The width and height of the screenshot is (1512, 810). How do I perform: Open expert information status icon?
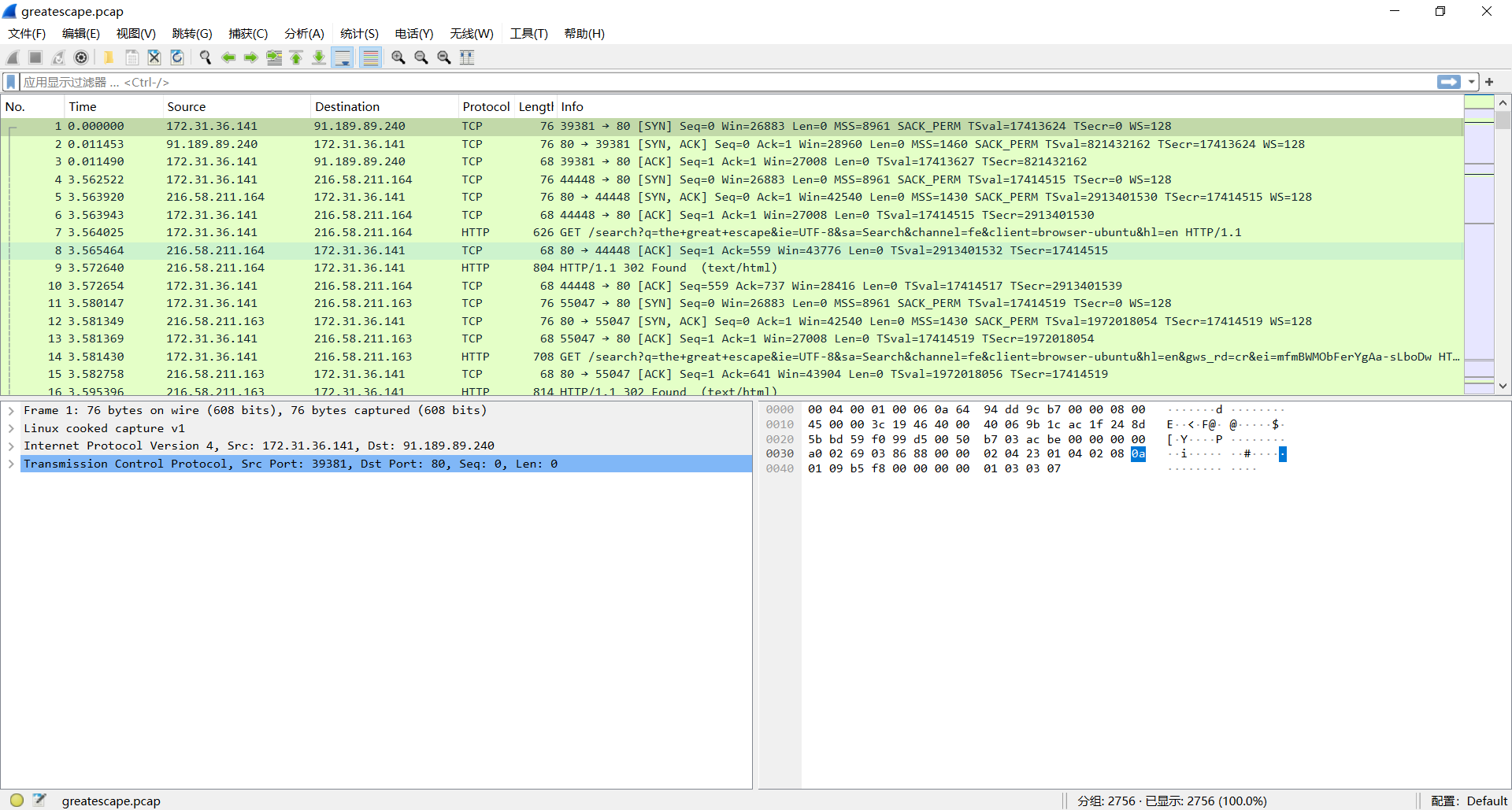[17, 800]
